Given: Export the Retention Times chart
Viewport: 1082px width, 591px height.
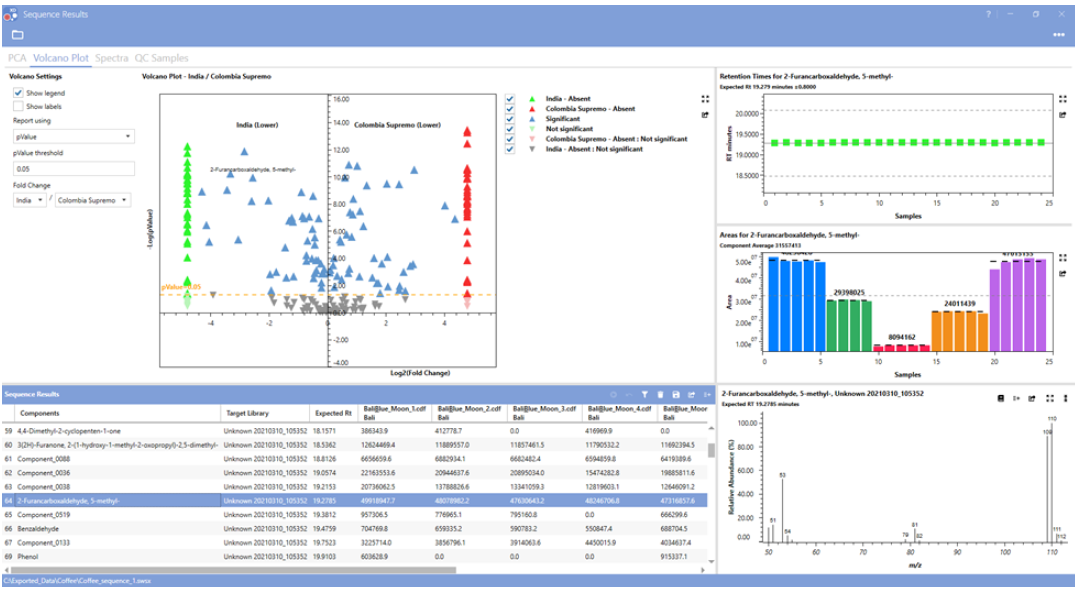Looking at the screenshot, I should [1063, 115].
